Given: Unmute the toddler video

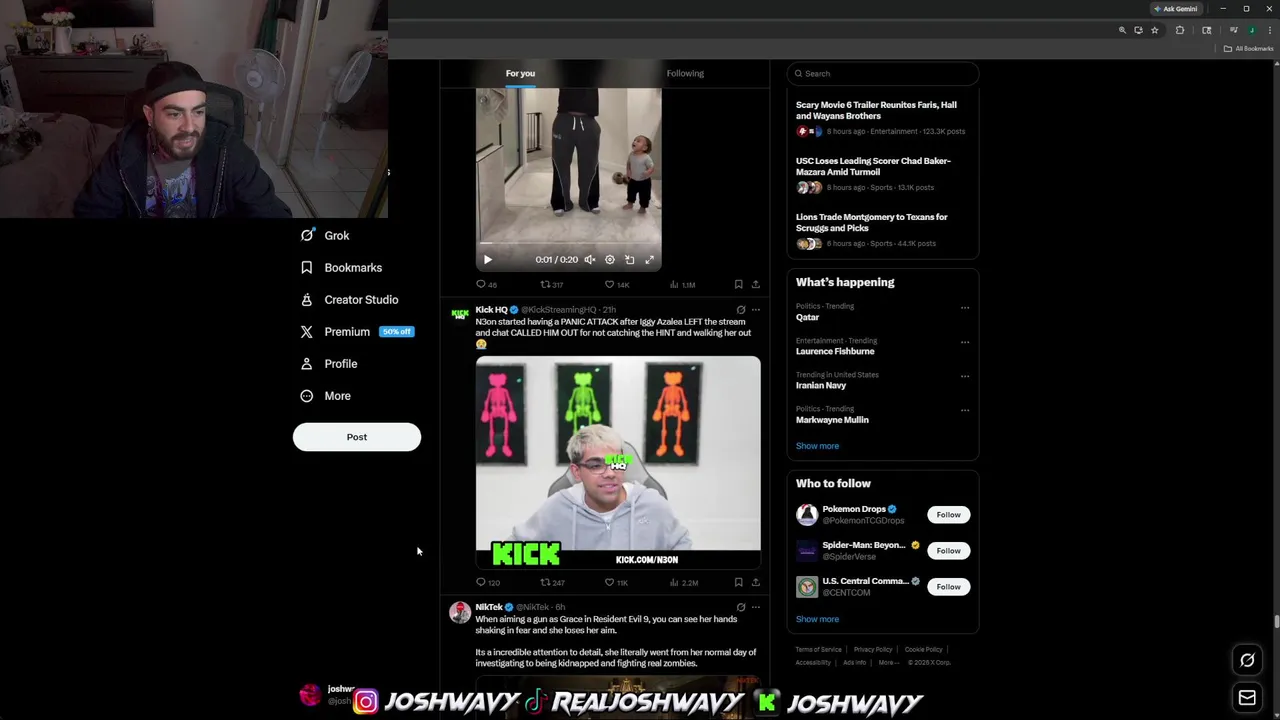Looking at the screenshot, I should [x=590, y=260].
